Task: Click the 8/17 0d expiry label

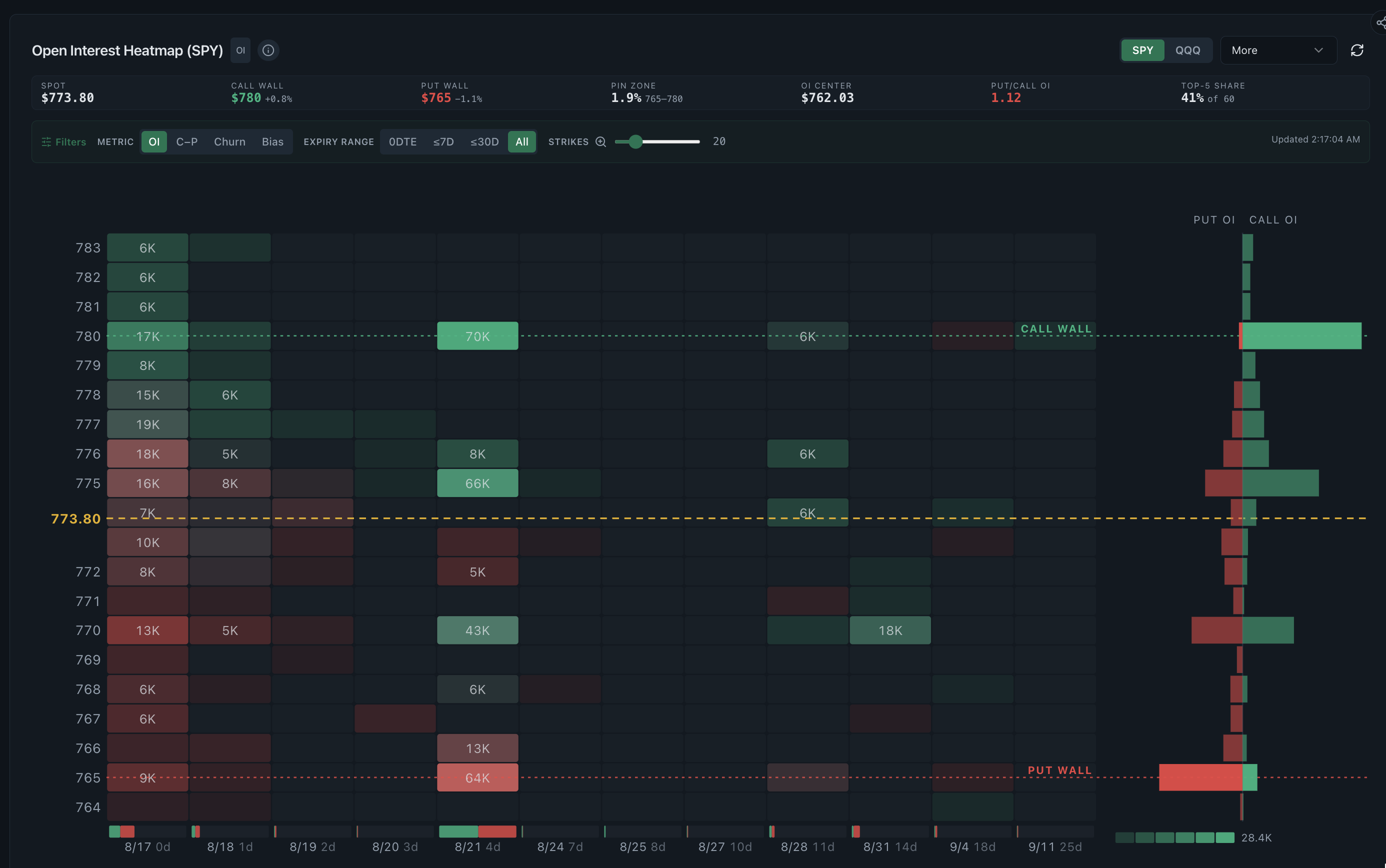Action: (147, 847)
